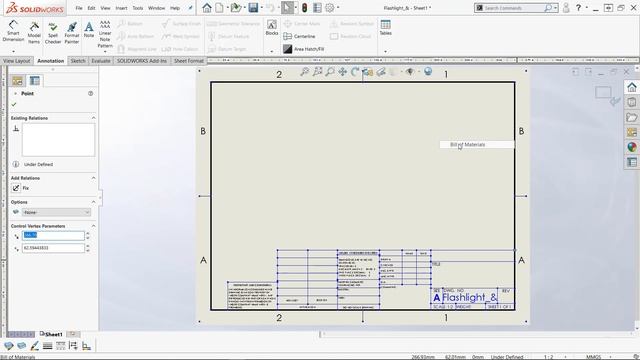Switch to FeatureManager tab icon
The height and width of the screenshot is (360, 640).
pos(18,81)
